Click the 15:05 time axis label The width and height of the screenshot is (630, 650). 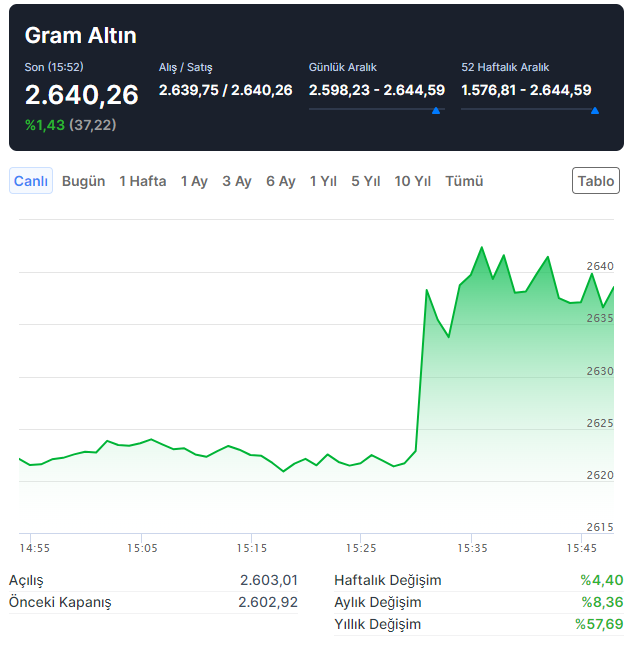142,548
